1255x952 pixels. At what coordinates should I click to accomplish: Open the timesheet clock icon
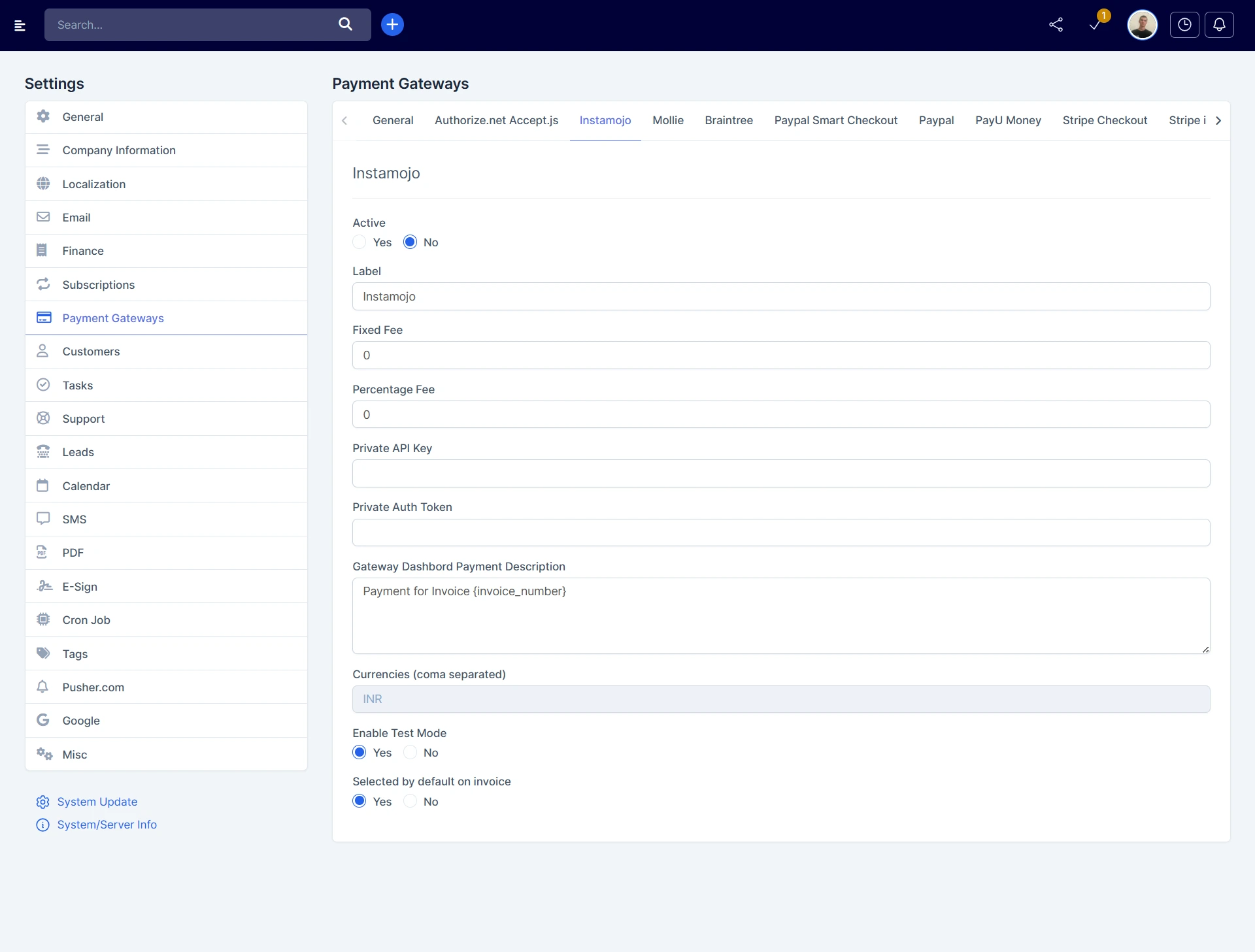pyautogui.click(x=1184, y=25)
